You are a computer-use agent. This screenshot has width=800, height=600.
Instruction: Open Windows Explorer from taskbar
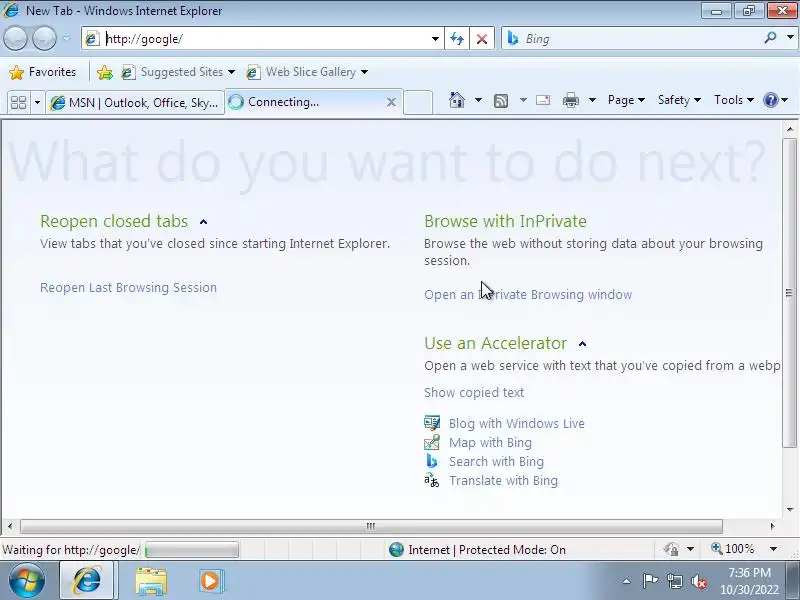151,582
